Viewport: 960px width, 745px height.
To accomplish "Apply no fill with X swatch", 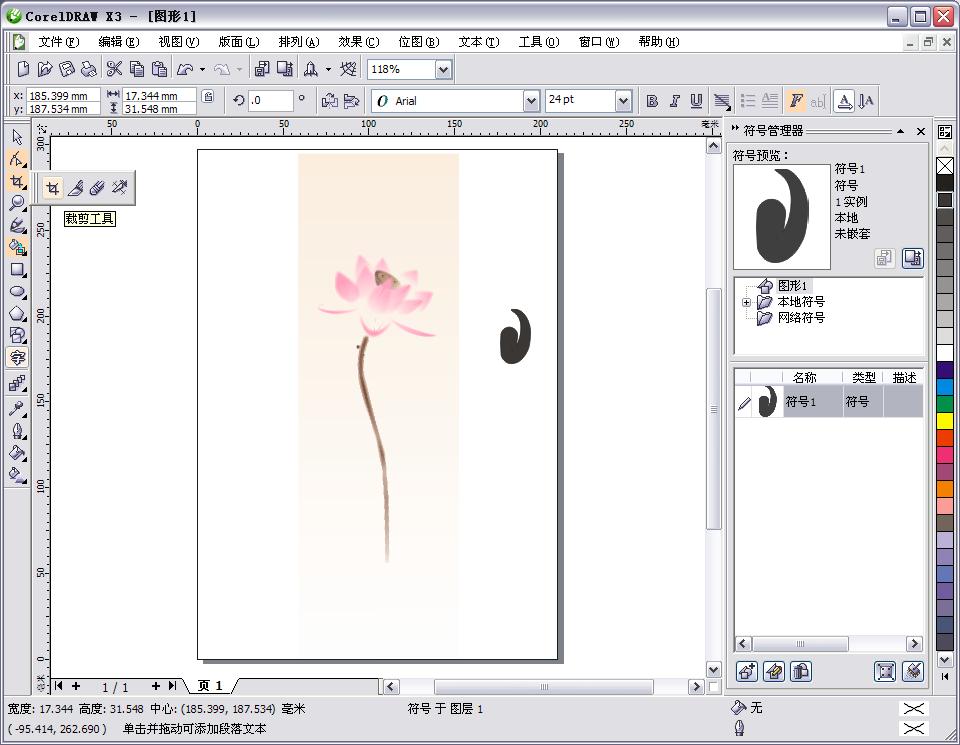I will [x=945, y=166].
